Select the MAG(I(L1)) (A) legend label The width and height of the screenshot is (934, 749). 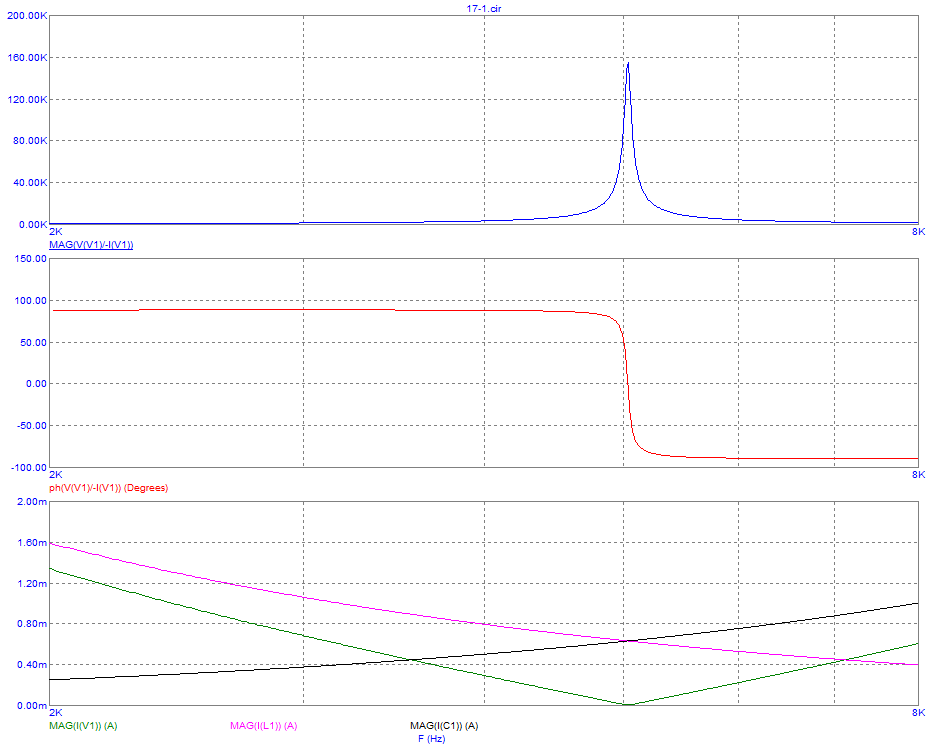click(x=263, y=726)
